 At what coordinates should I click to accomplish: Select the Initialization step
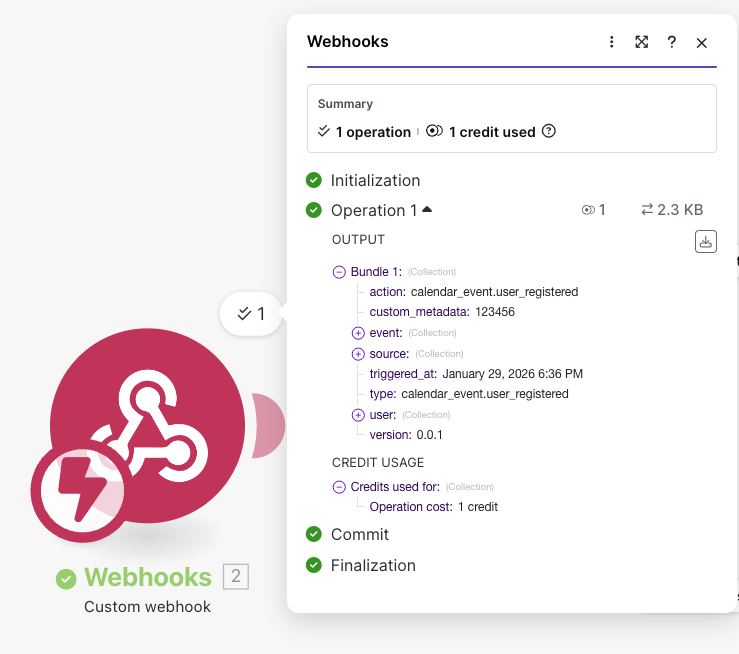pyautogui.click(x=375, y=180)
